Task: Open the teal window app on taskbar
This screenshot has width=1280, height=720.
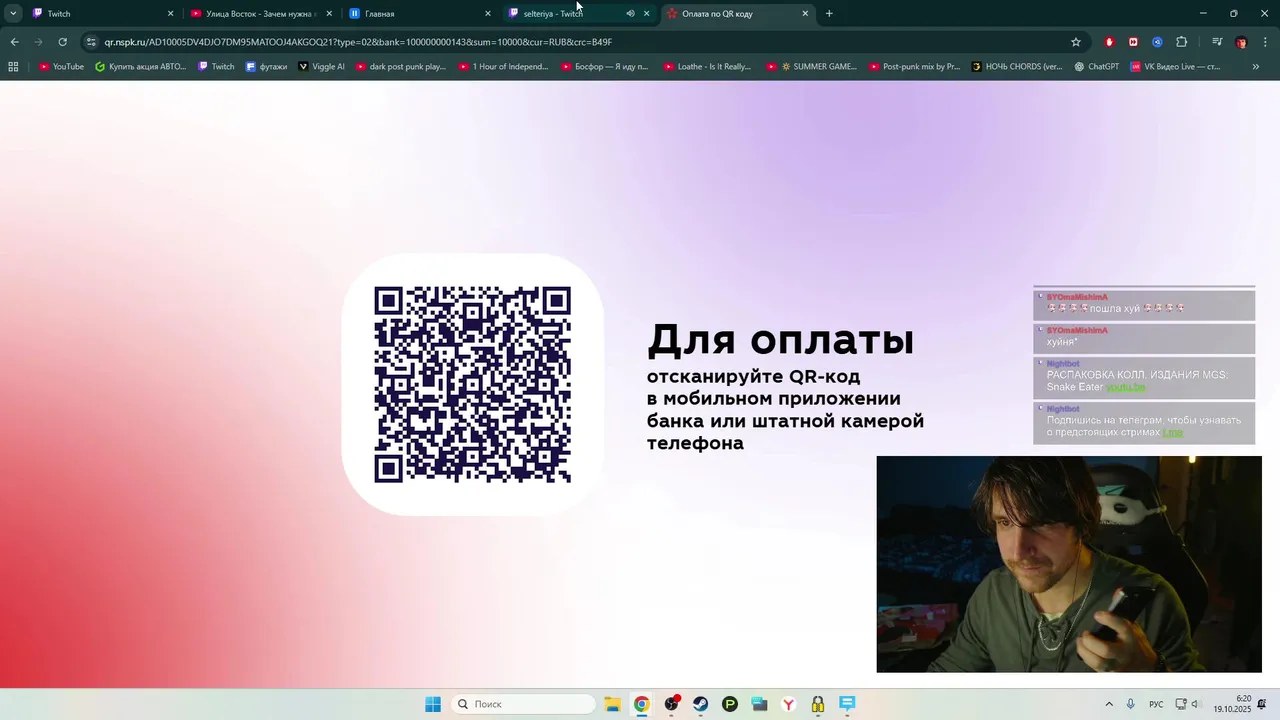Action: pyautogui.click(x=759, y=704)
